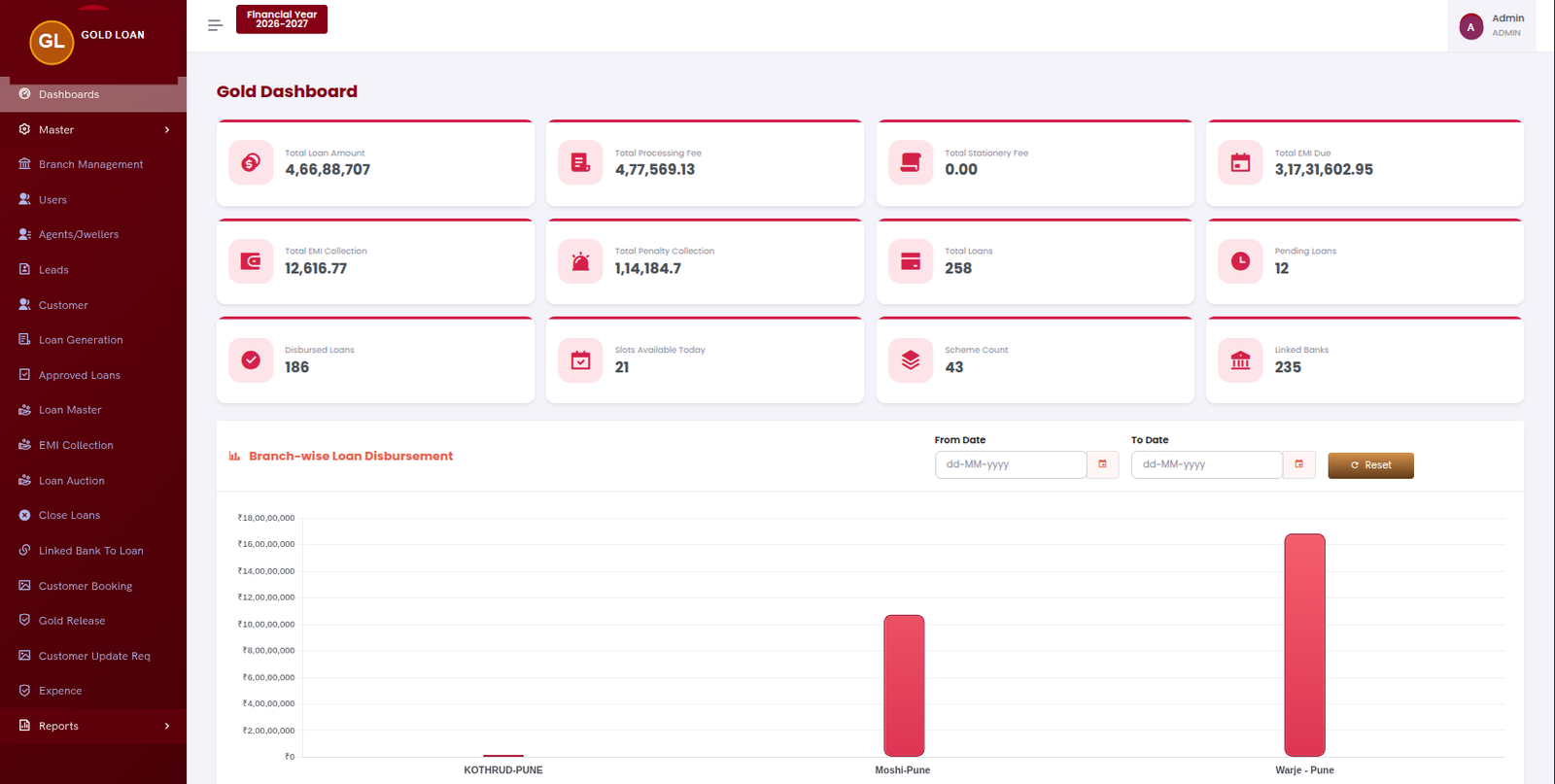
Task: Expand the Master menu chevron
Action: tap(167, 129)
